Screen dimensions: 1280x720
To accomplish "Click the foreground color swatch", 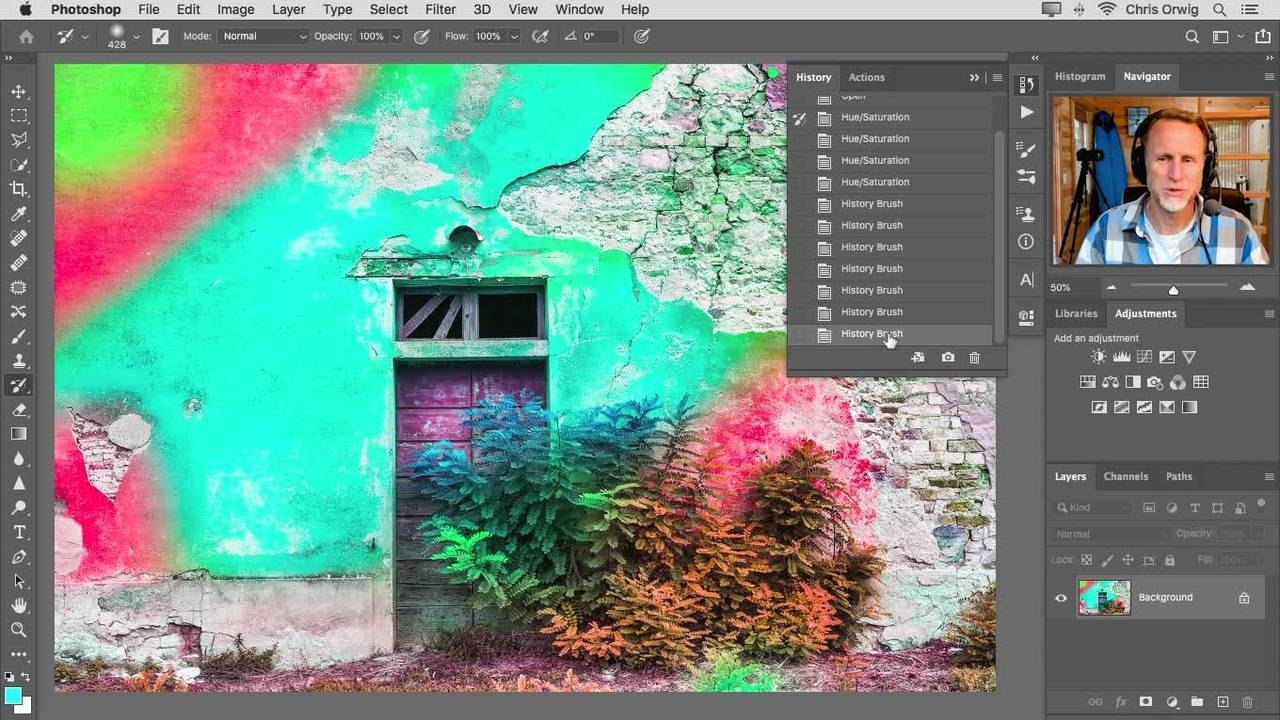I will [x=12, y=695].
